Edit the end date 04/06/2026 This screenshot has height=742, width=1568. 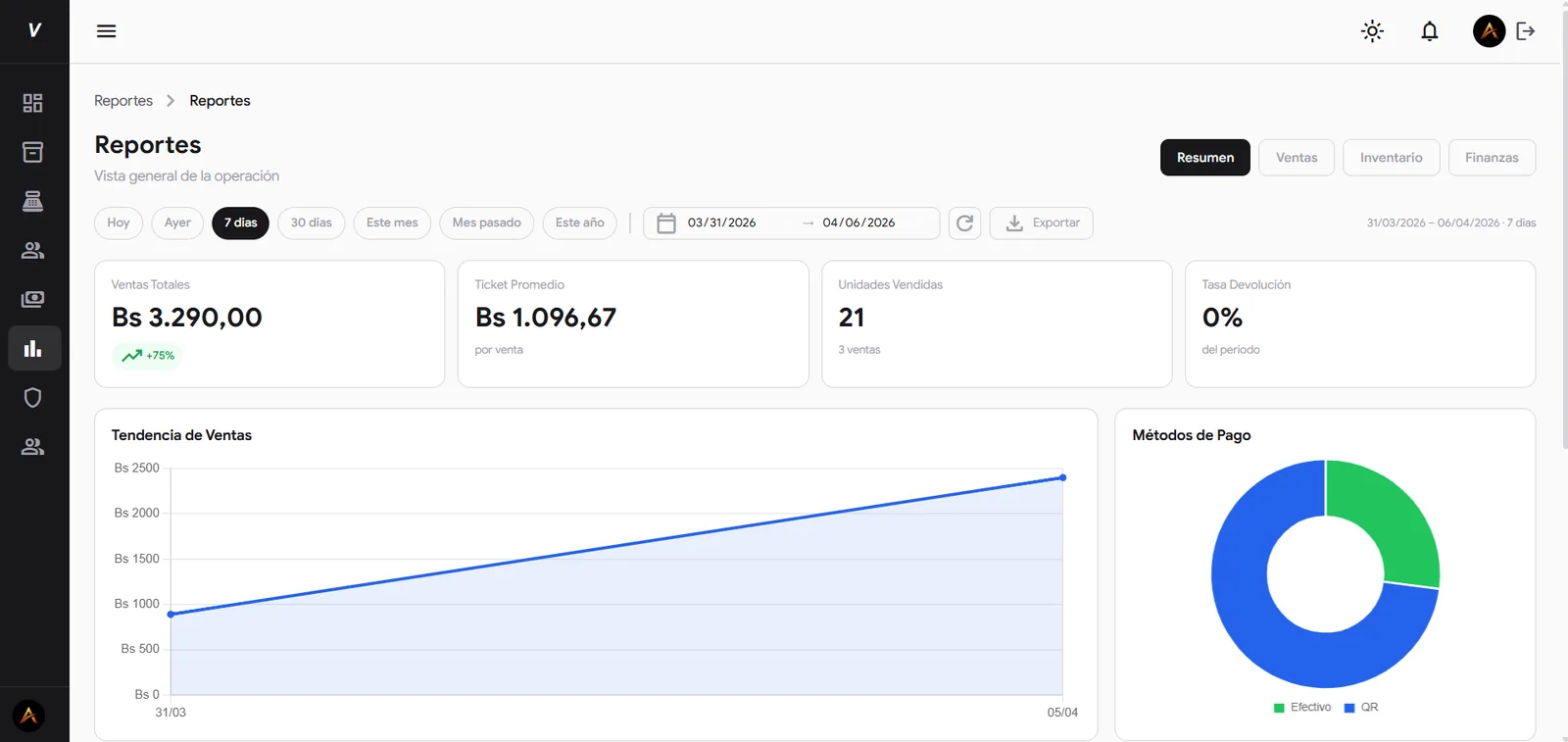pos(858,223)
